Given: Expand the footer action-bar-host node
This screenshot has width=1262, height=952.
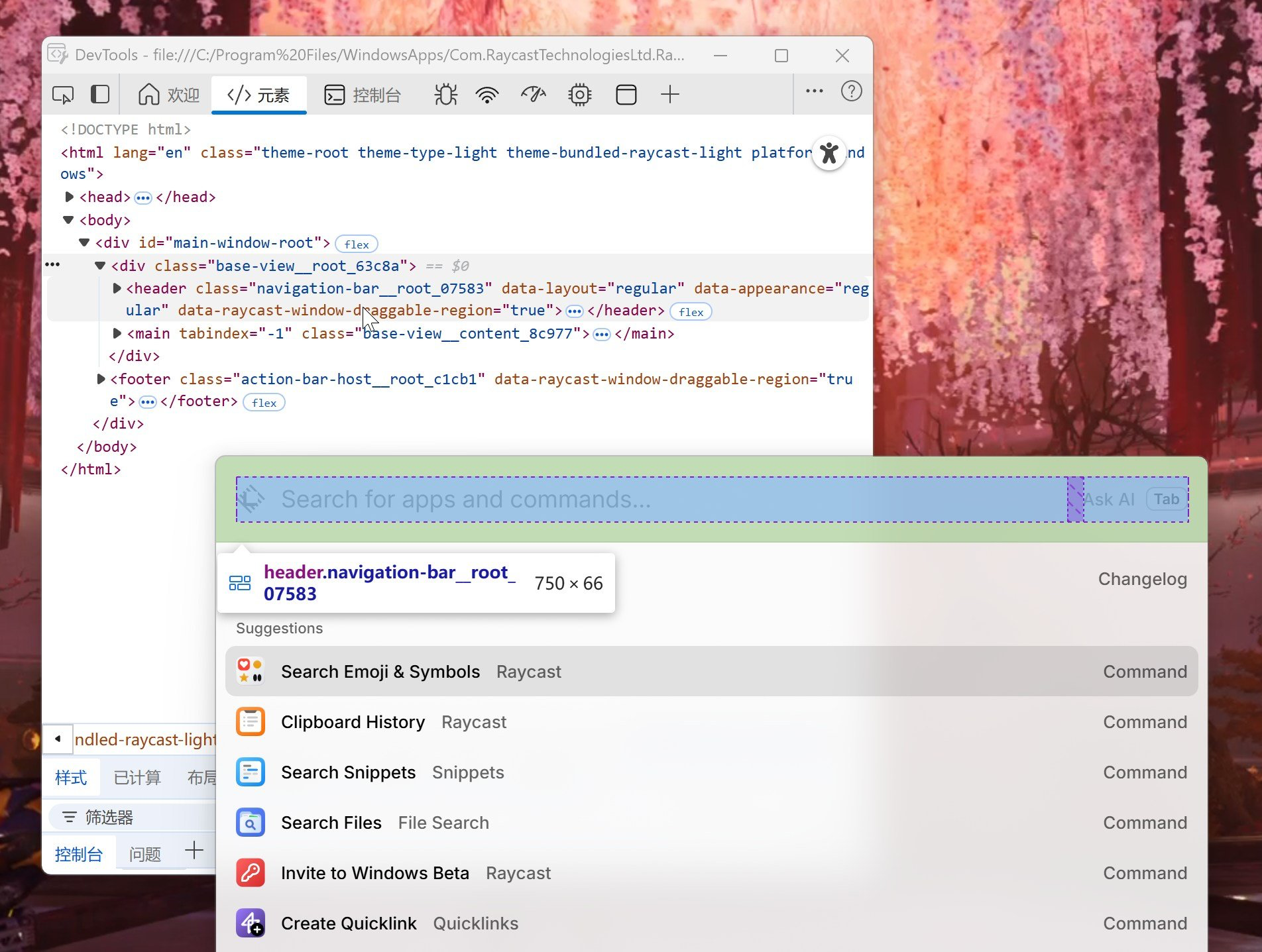Looking at the screenshot, I should tap(101, 379).
